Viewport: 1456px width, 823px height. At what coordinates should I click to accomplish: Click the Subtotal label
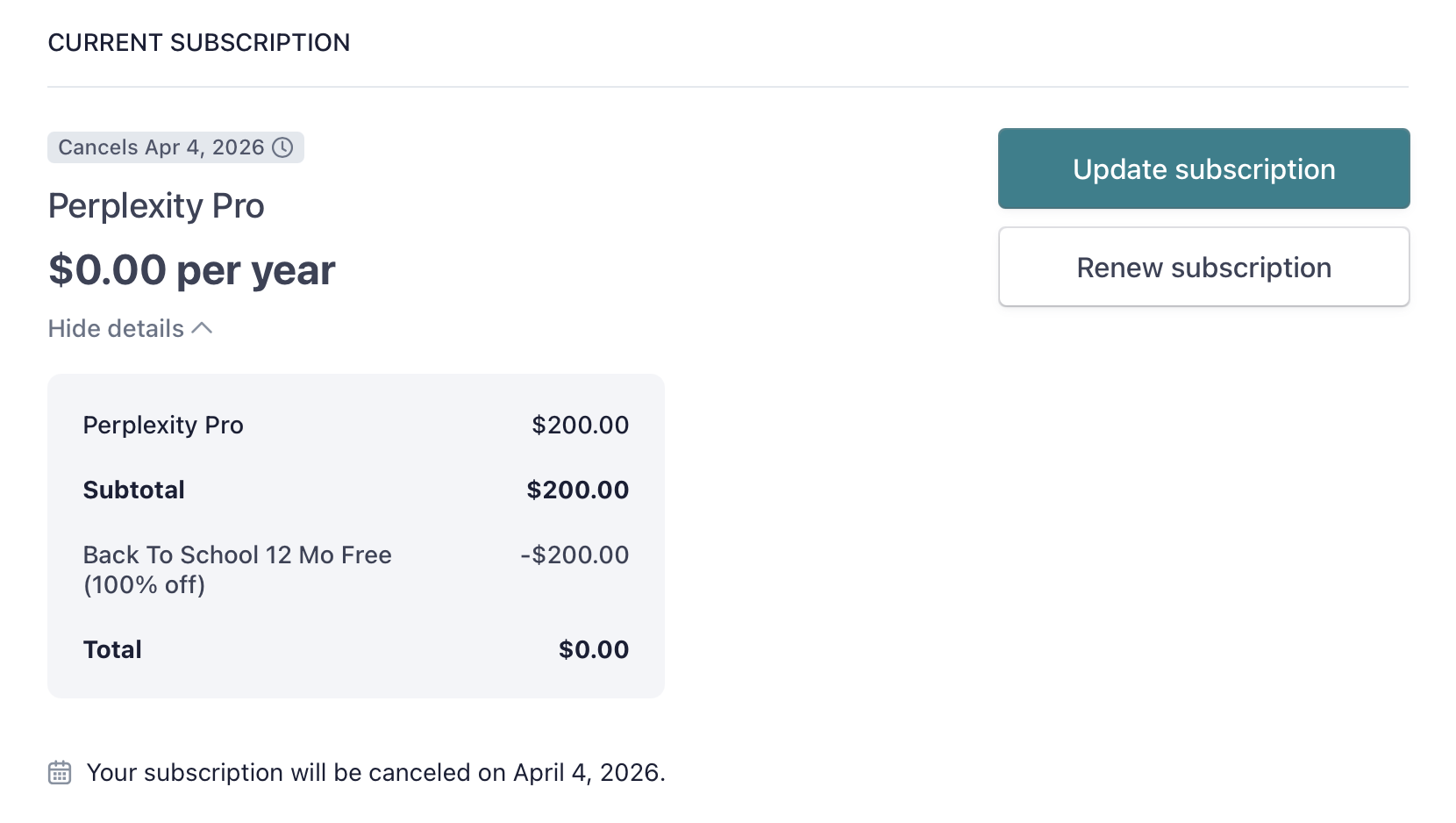[x=134, y=490]
